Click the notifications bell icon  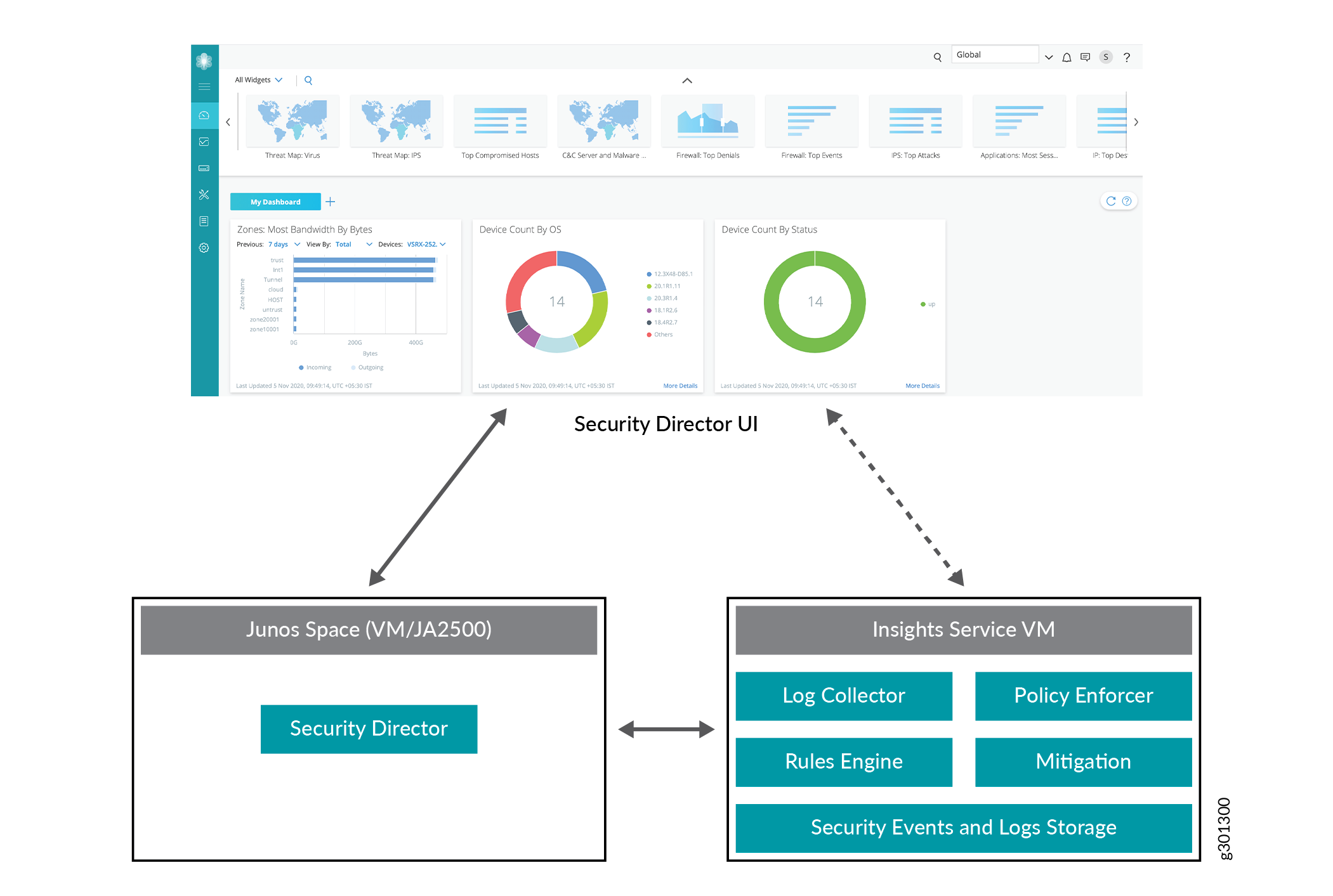pyautogui.click(x=1067, y=58)
